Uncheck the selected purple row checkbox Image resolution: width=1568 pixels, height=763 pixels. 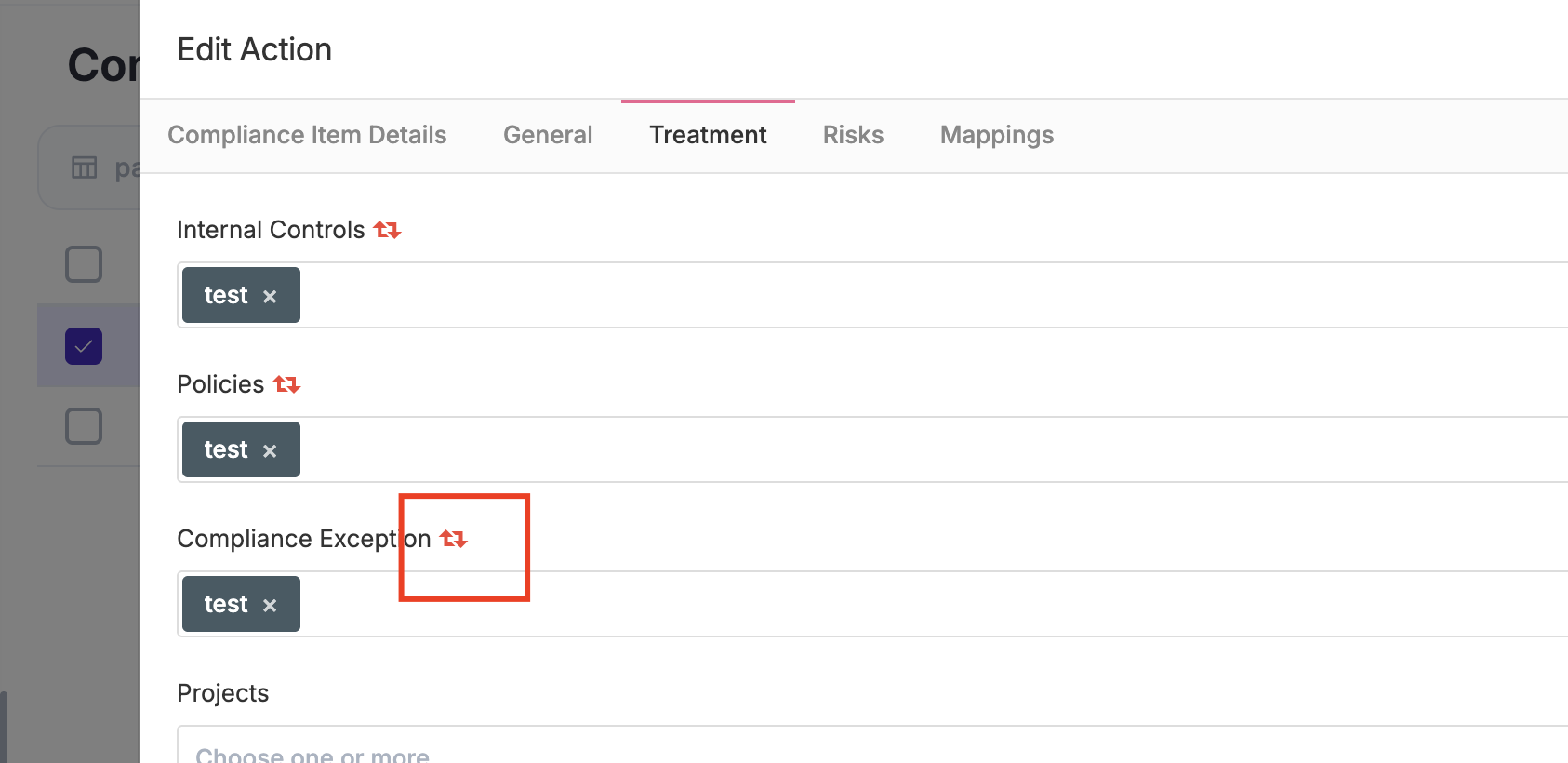[84, 346]
